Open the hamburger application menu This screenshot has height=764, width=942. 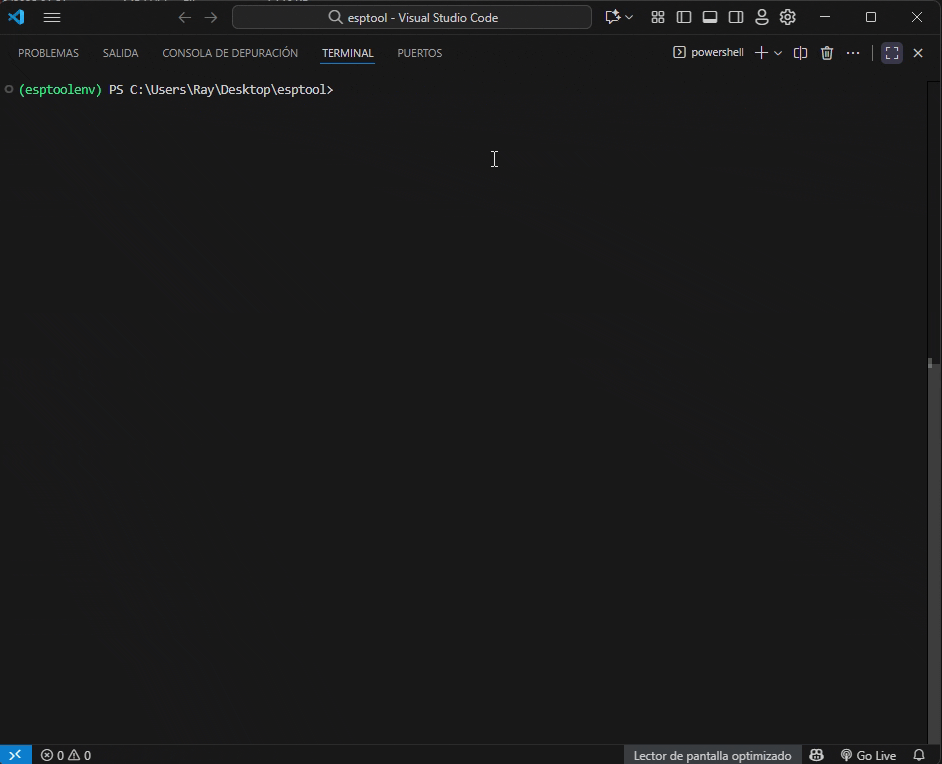click(x=52, y=17)
